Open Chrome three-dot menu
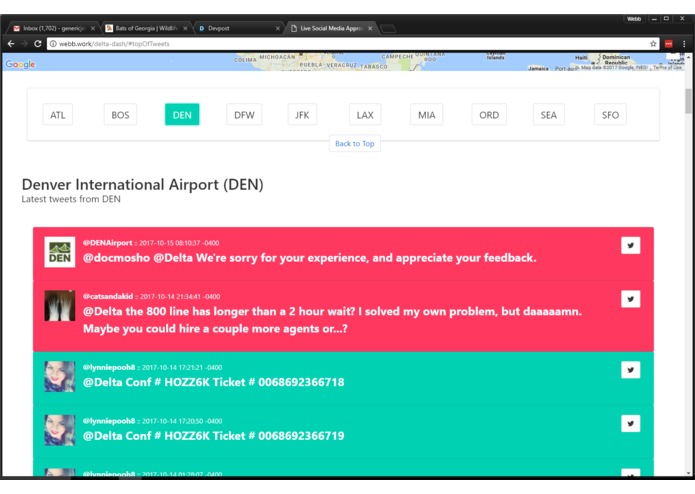 (x=684, y=44)
